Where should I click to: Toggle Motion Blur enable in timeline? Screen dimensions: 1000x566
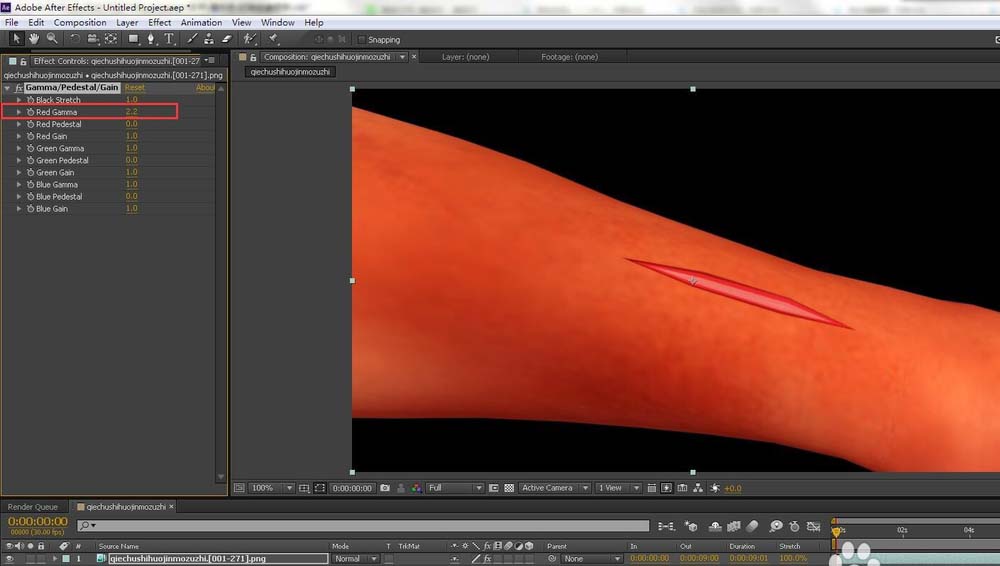[753, 526]
